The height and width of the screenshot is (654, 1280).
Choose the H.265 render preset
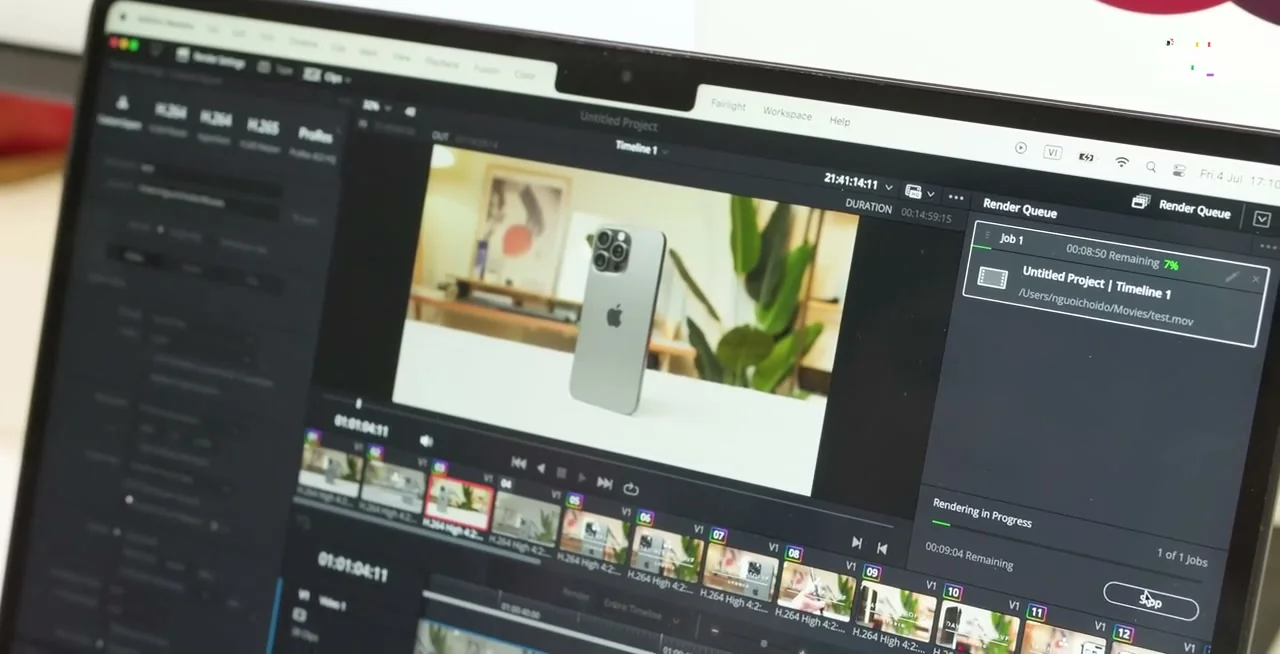263,129
